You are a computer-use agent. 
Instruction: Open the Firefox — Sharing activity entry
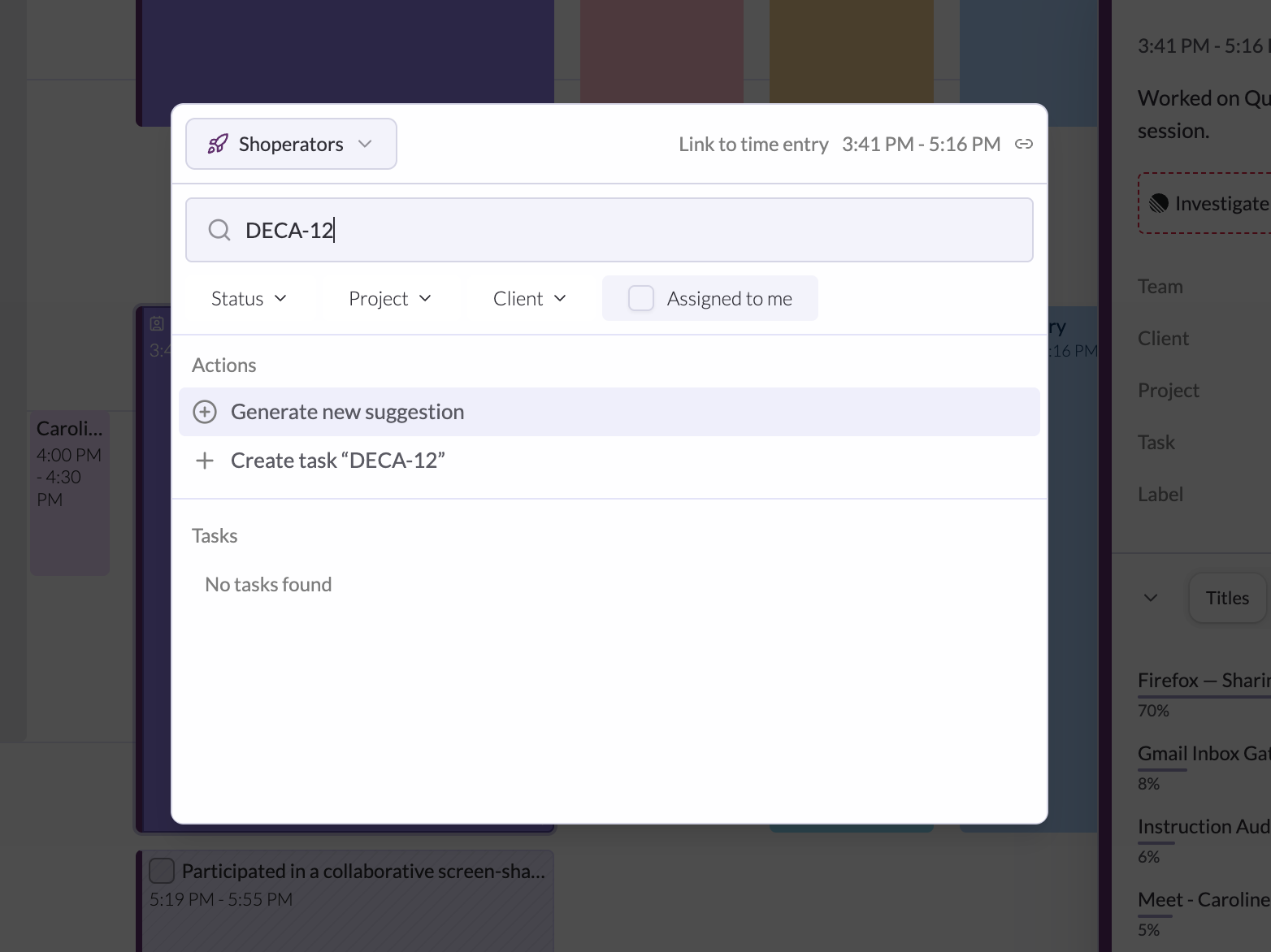1204,681
